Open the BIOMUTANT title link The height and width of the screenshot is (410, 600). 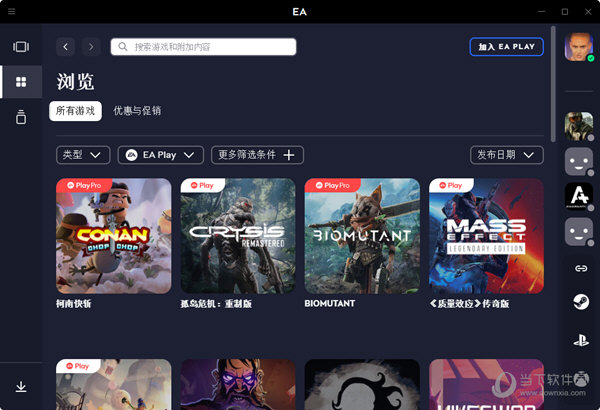point(330,304)
